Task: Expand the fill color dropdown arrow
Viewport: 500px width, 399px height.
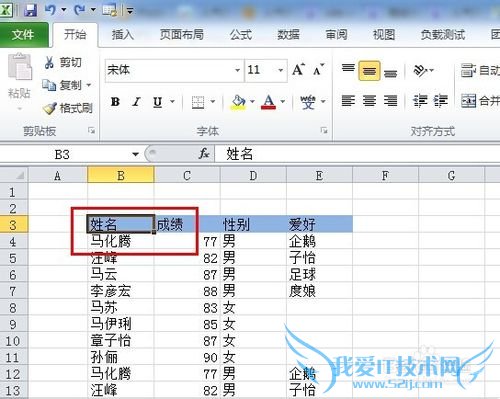Action: [252, 101]
